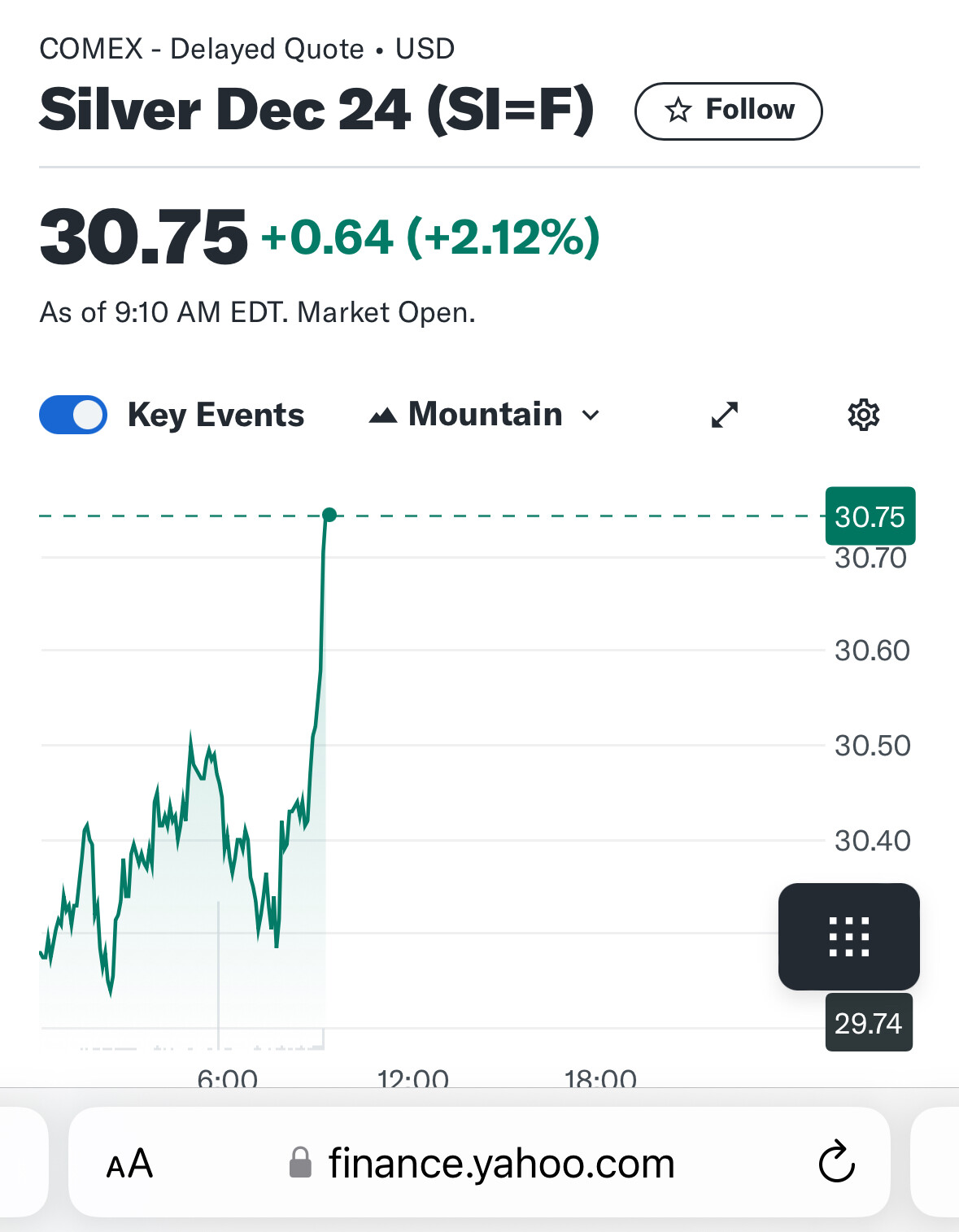Tap the Key Events label text
The height and width of the screenshot is (1232, 959).
(x=216, y=415)
